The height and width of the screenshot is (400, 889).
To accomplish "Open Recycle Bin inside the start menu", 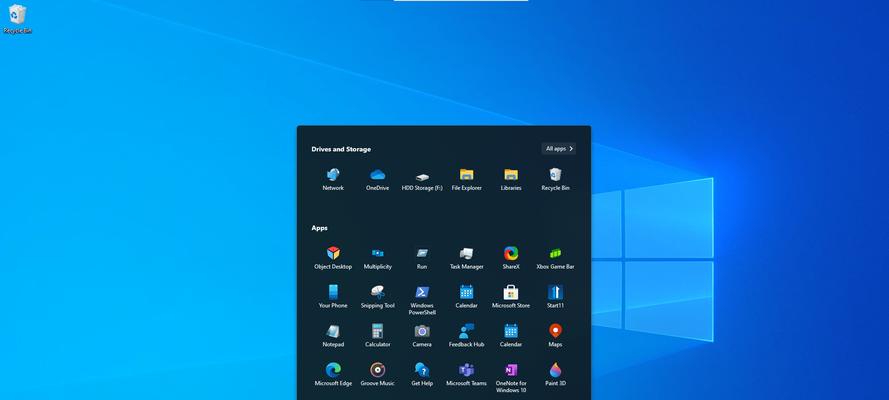I will [x=556, y=180].
